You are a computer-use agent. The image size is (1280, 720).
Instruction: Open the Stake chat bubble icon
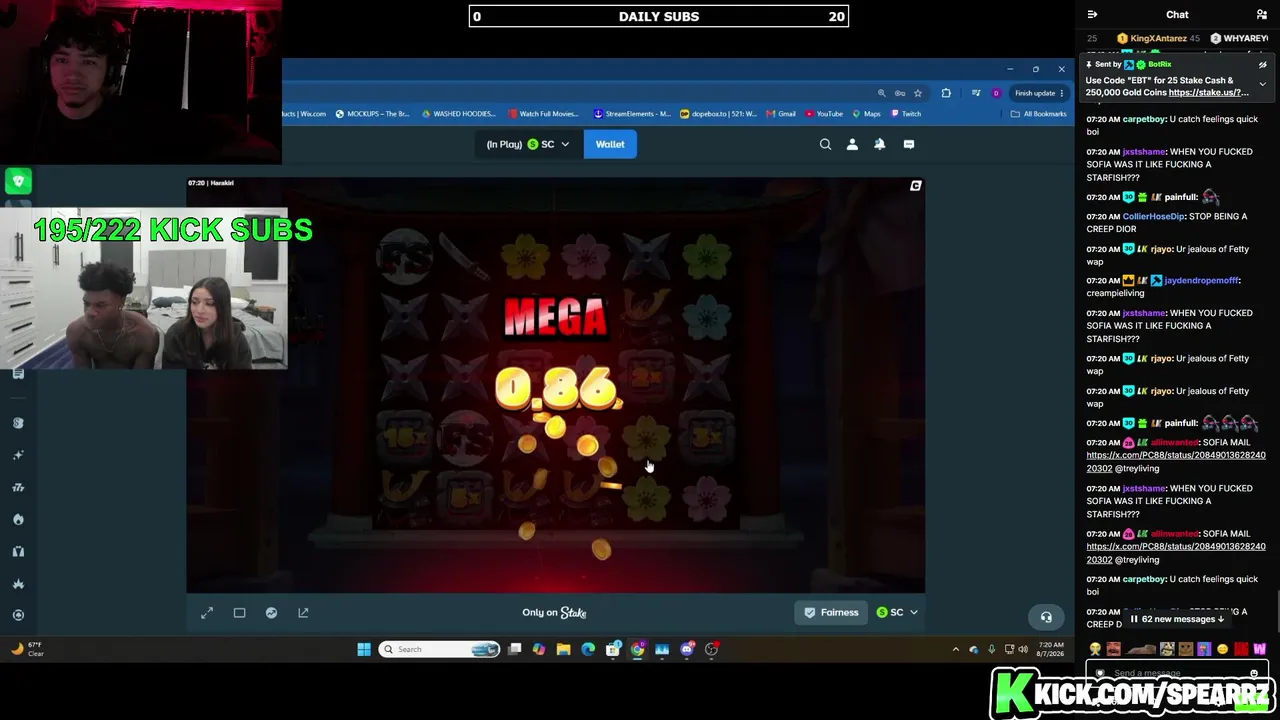(x=908, y=144)
